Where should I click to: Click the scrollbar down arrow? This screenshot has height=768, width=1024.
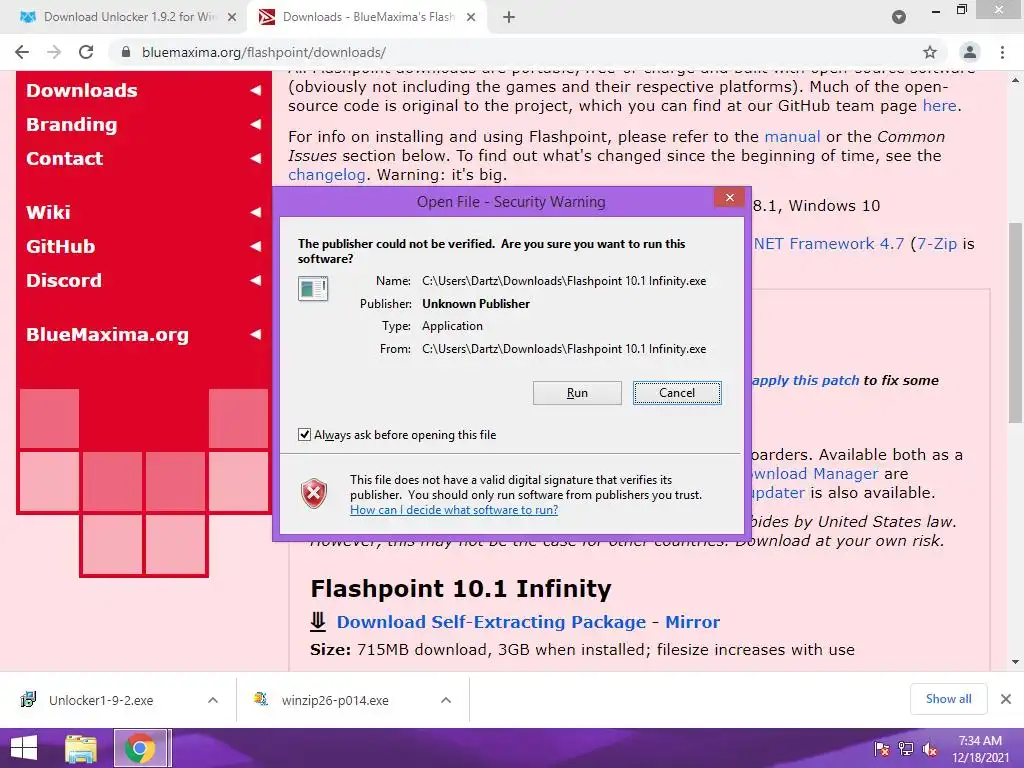(x=1015, y=662)
